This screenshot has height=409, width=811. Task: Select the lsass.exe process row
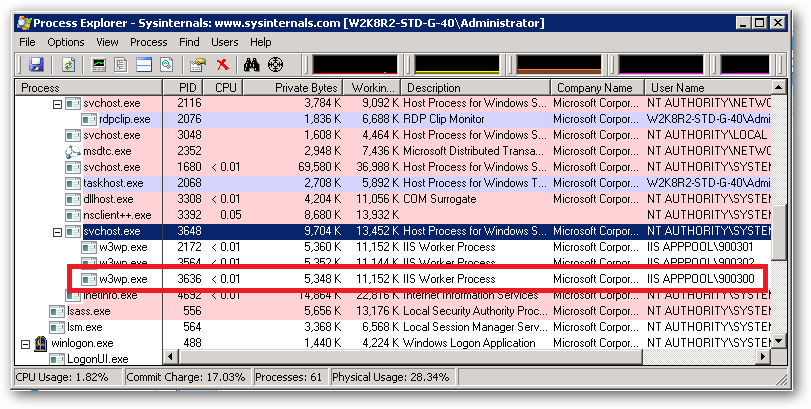393,311
